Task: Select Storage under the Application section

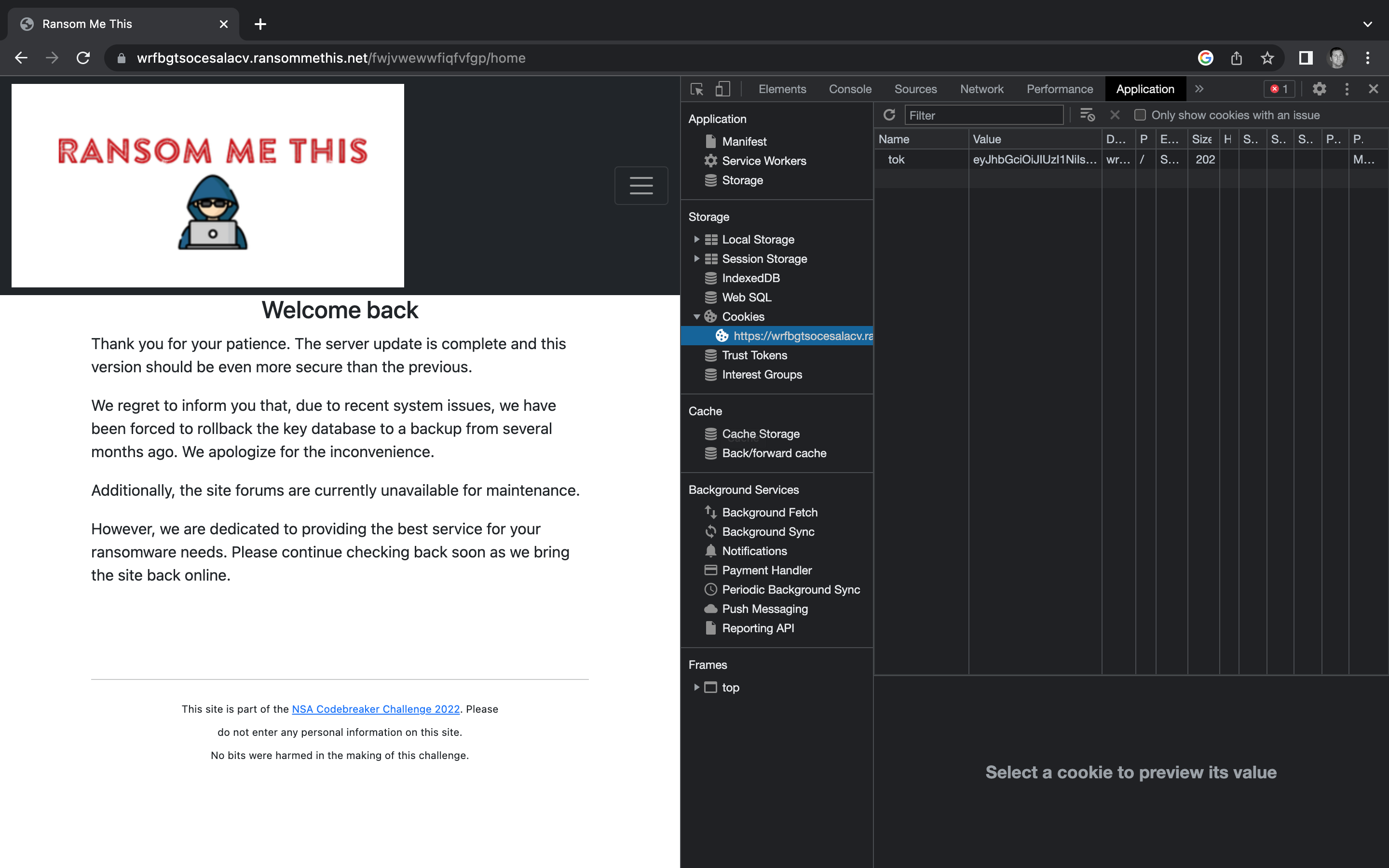Action: (742, 180)
